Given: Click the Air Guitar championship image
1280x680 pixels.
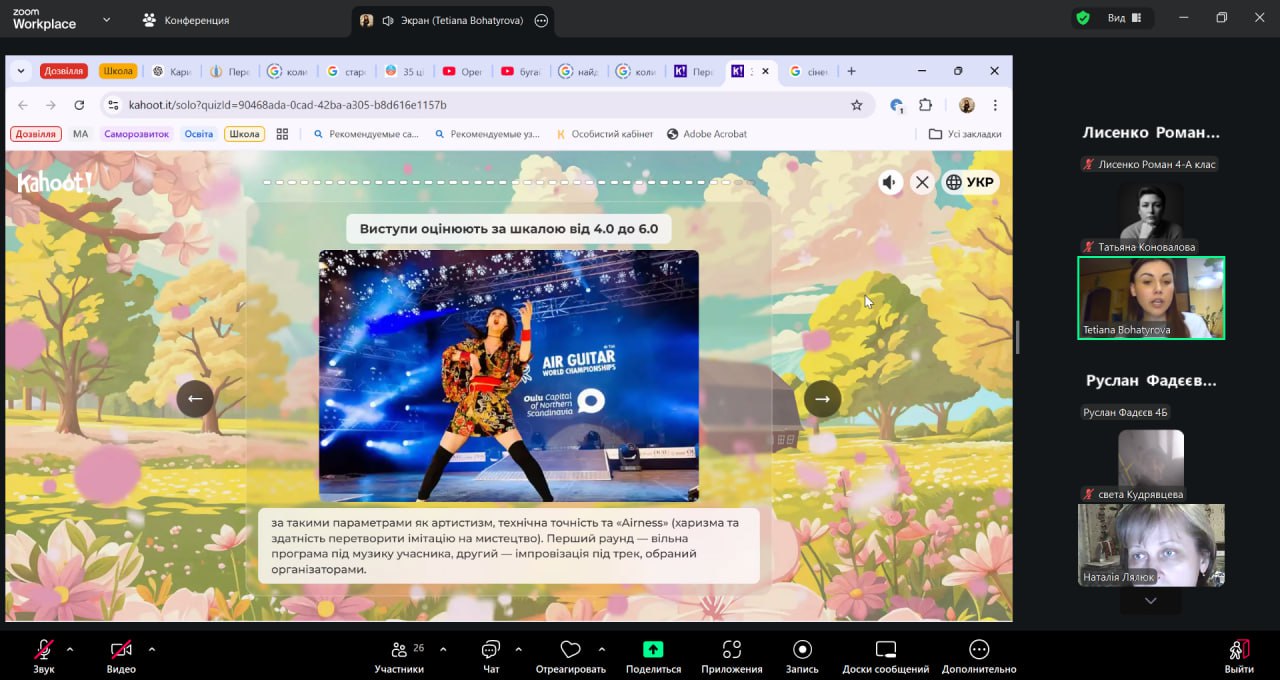Looking at the screenshot, I should [x=508, y=375].
